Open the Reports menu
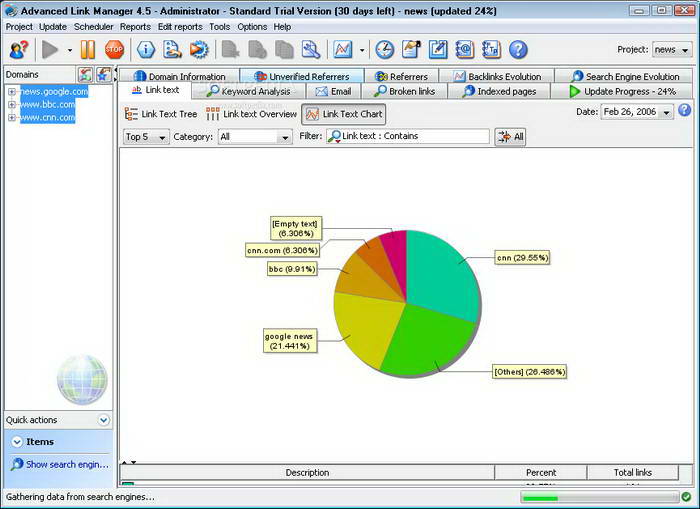 (x=135, y=27)
